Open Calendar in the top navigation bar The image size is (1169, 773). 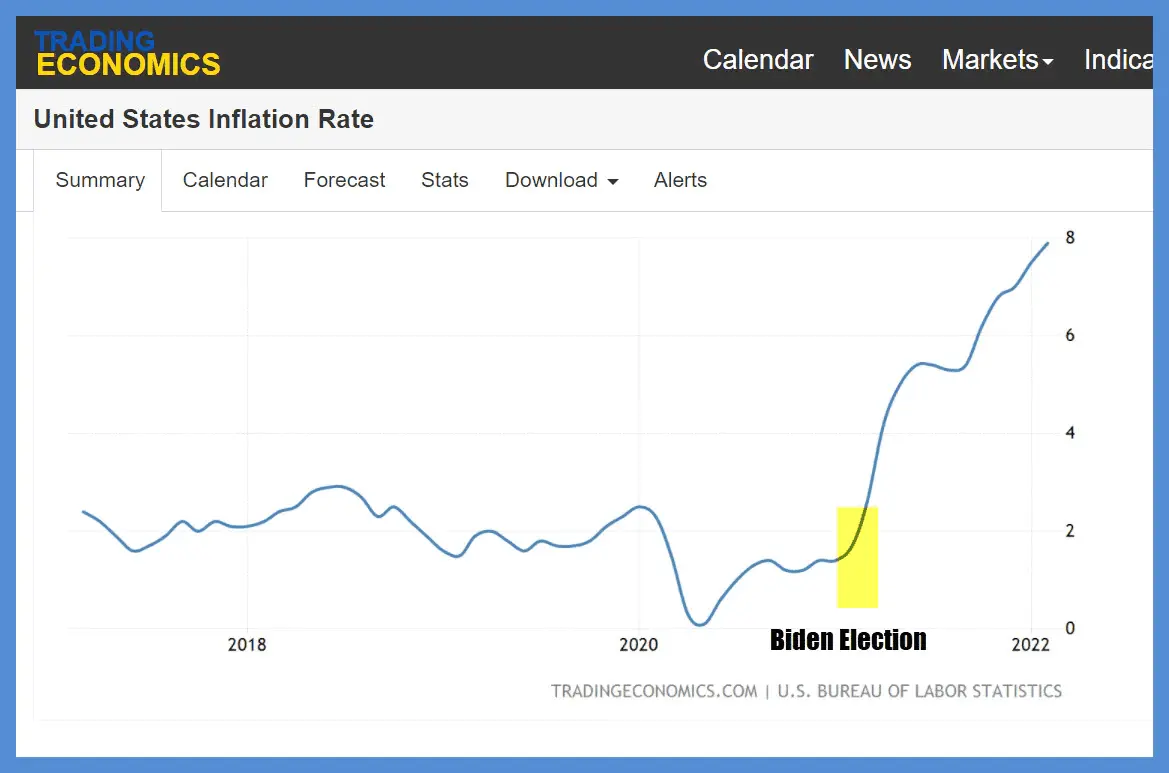point(758,60)
